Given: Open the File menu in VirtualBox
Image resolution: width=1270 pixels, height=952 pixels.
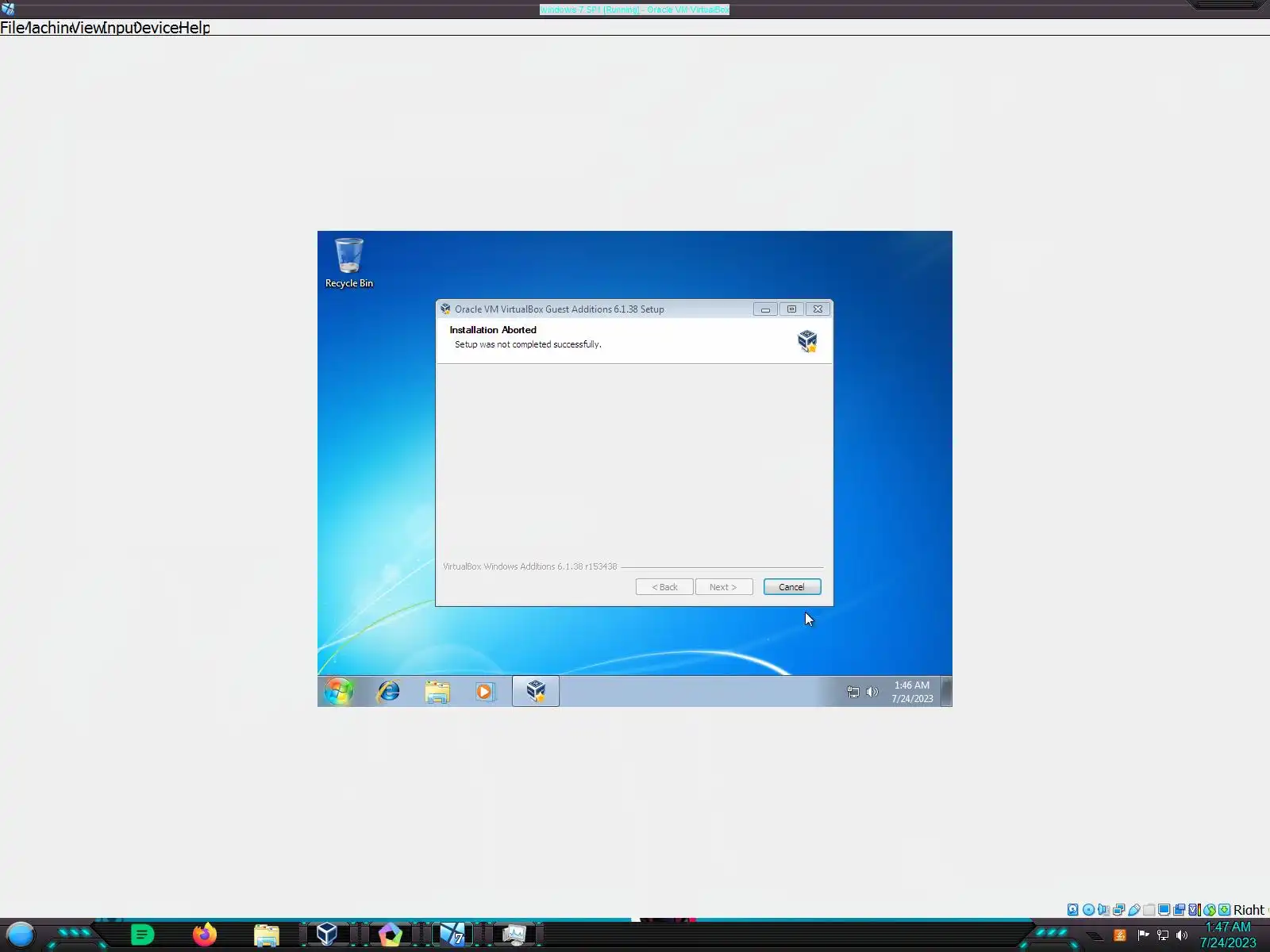Looking at the screenshot, I should tap(12, 28).
